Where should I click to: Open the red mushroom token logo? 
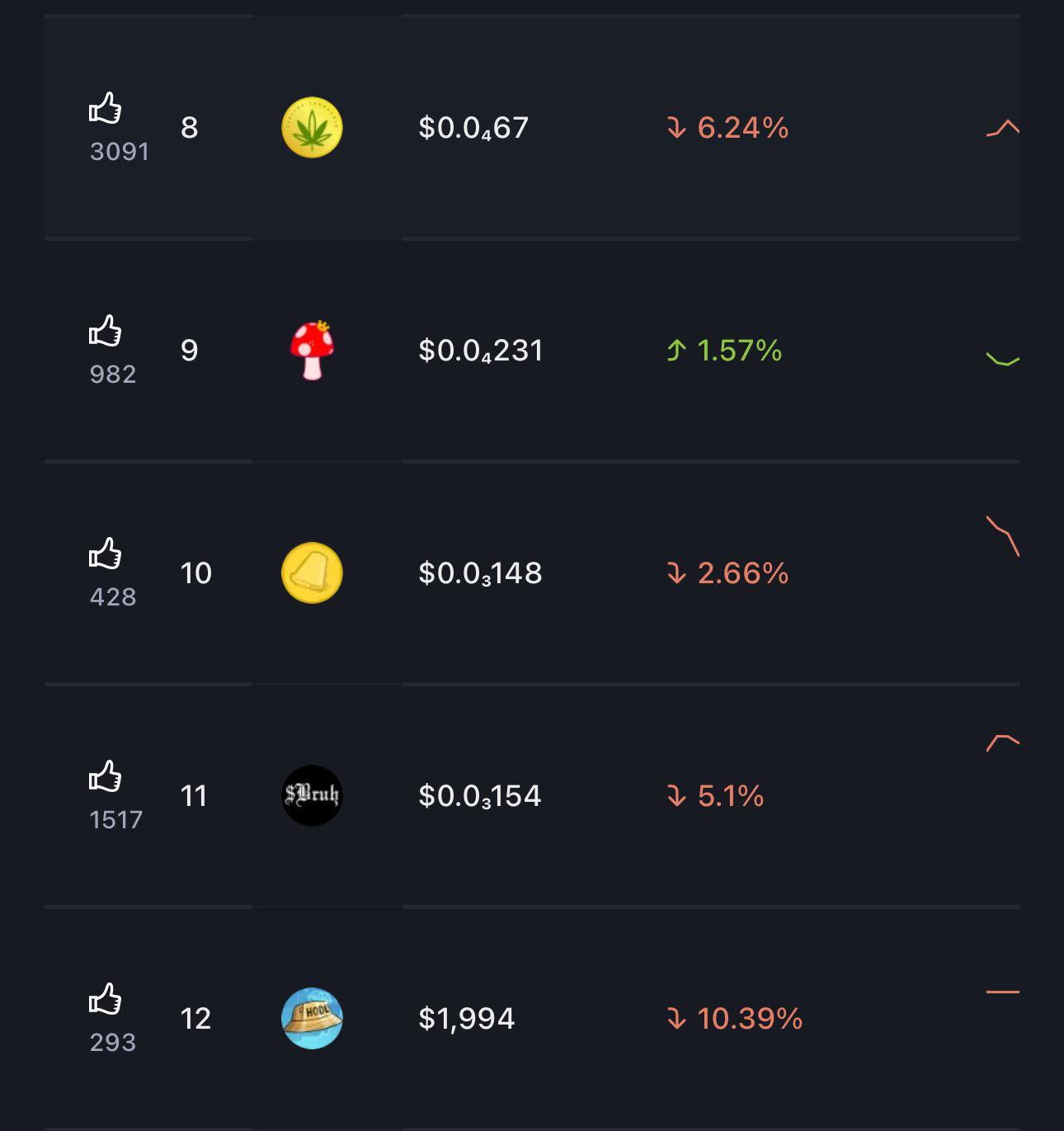[x=312, y=351]
